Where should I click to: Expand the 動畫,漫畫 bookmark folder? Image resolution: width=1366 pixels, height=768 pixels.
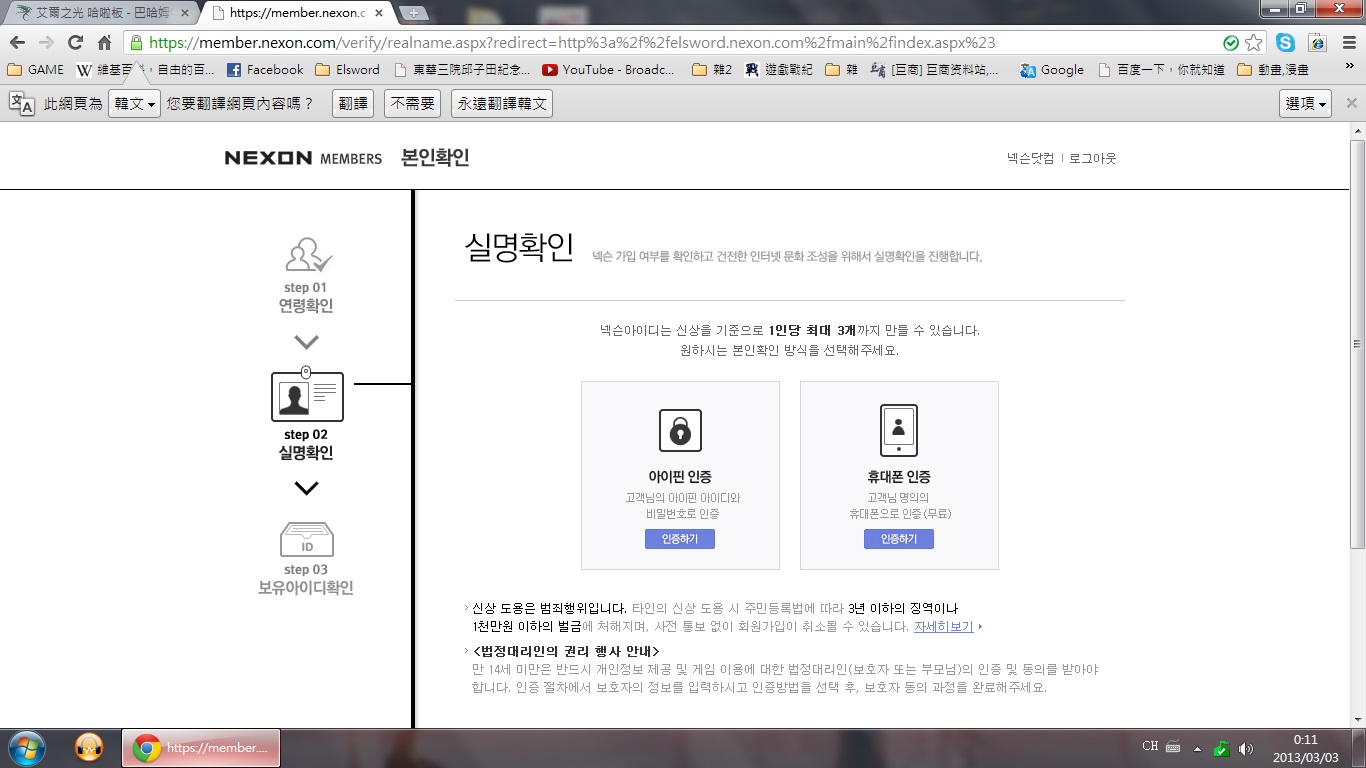(x=1272, y=70)
